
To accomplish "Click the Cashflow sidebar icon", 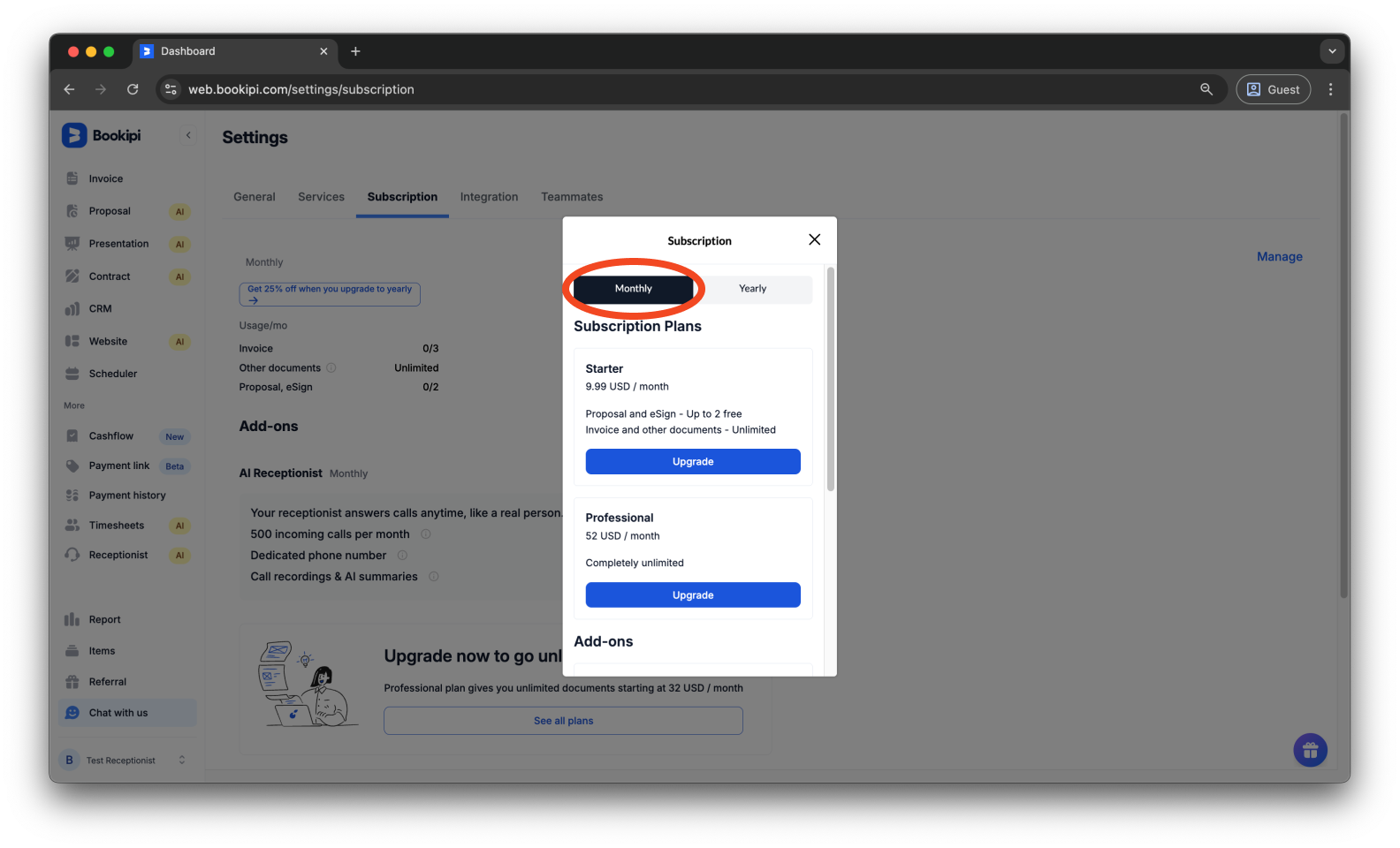I will [72, 435].
